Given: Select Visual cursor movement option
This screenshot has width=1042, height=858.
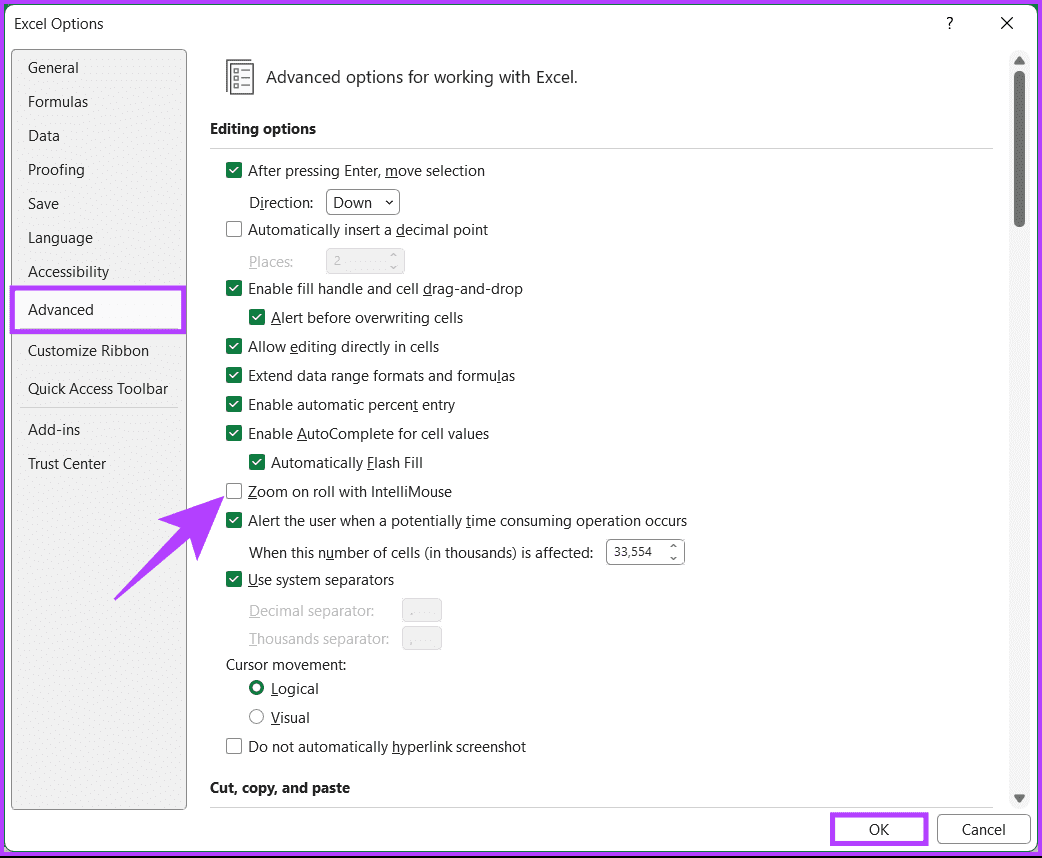Looking at the screenshot, I should coord(258,717).
